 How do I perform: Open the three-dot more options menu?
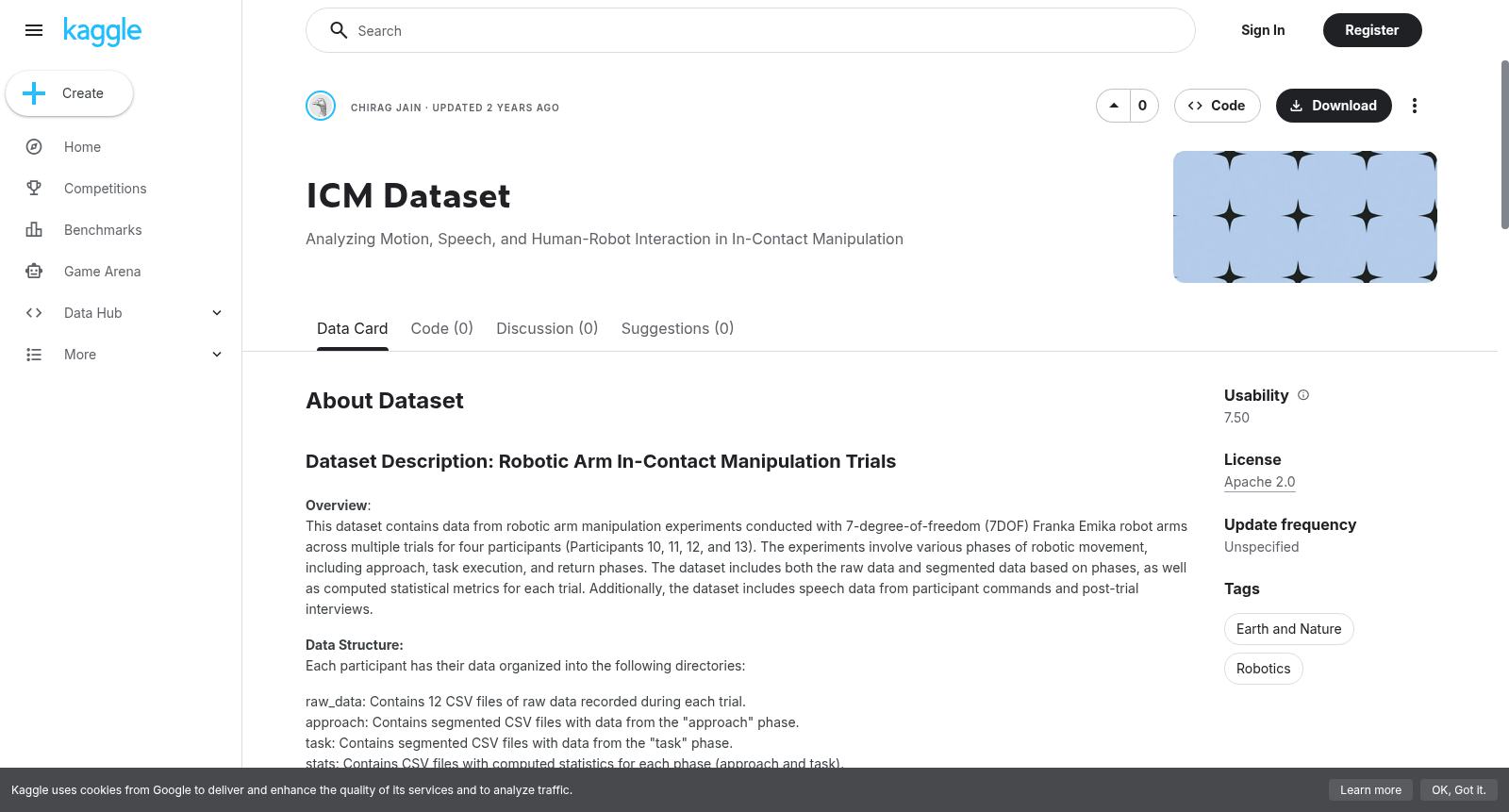click(x=1414, y=106)
